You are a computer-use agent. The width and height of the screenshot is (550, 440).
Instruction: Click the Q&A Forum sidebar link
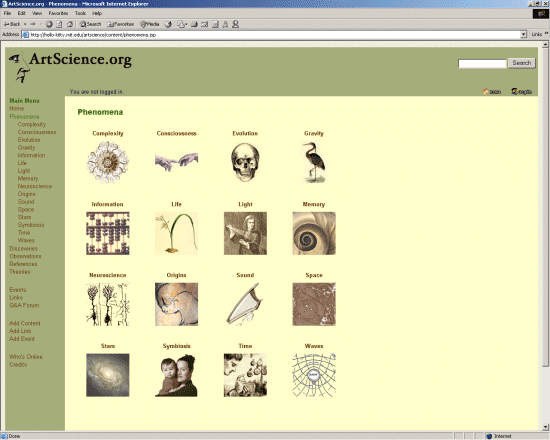[x=24, y=305]
